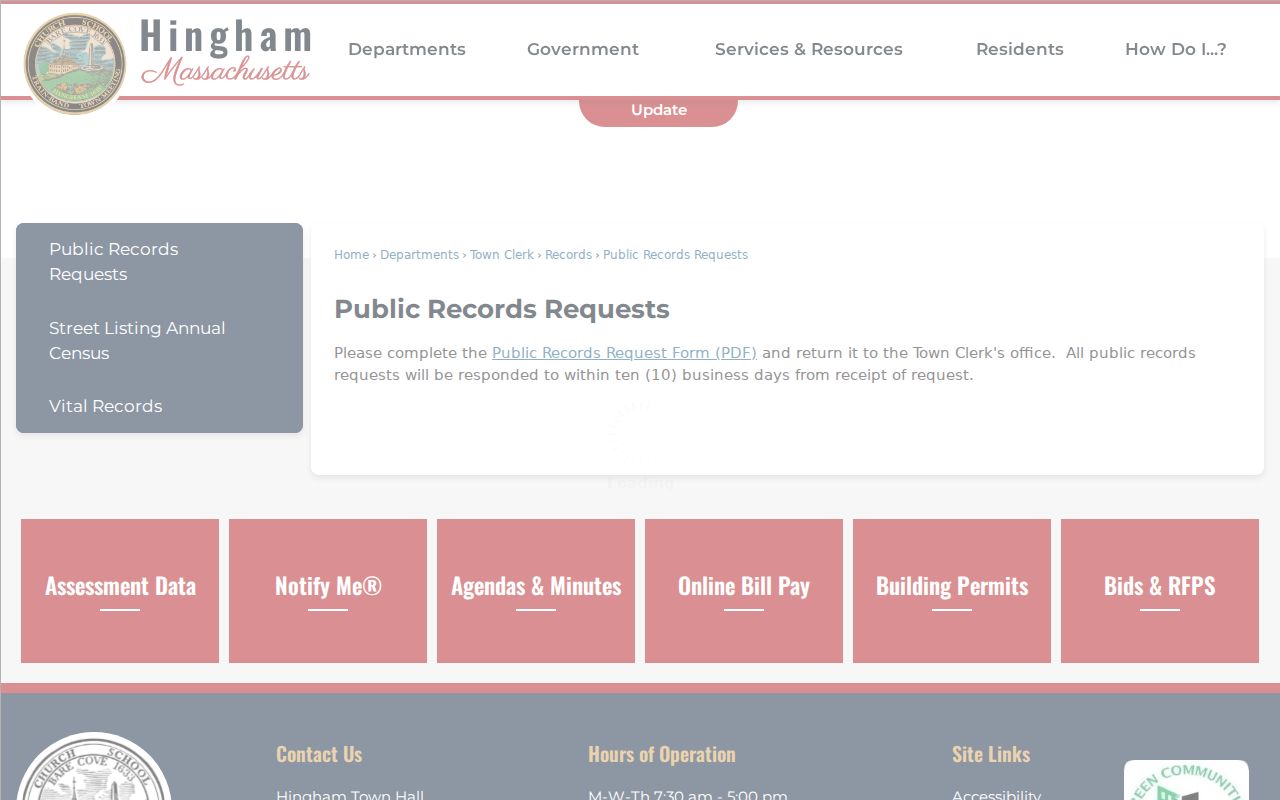Open the Online Bill Pay tile
The height and width of the screenshot is (800, 1280).
point(744,591)
